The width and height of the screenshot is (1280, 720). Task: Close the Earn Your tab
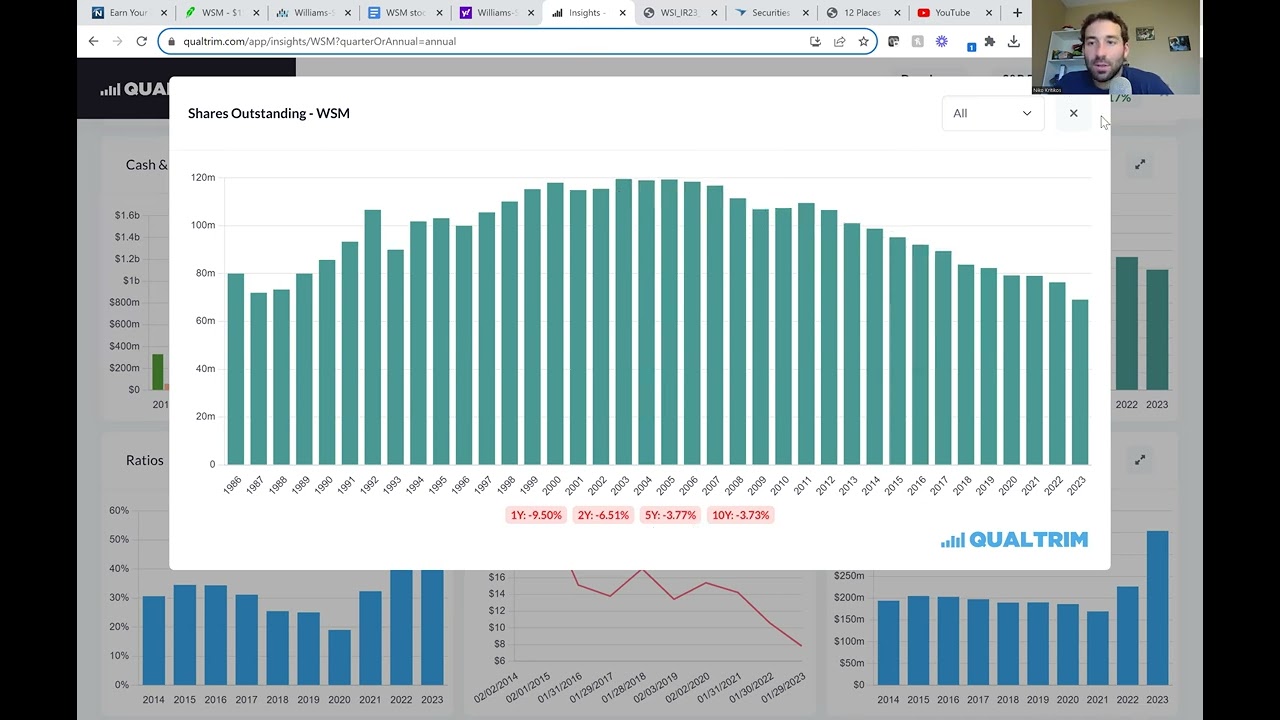(164, 13)
